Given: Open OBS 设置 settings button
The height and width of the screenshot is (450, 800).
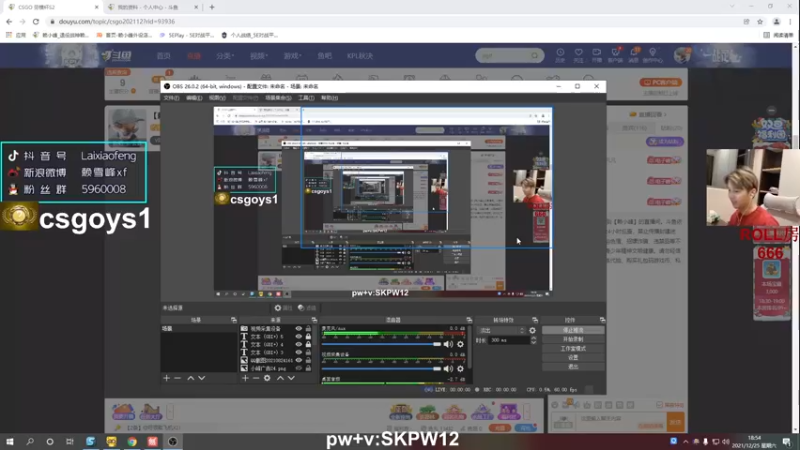Looking at the screenshot, I should 573,358.
